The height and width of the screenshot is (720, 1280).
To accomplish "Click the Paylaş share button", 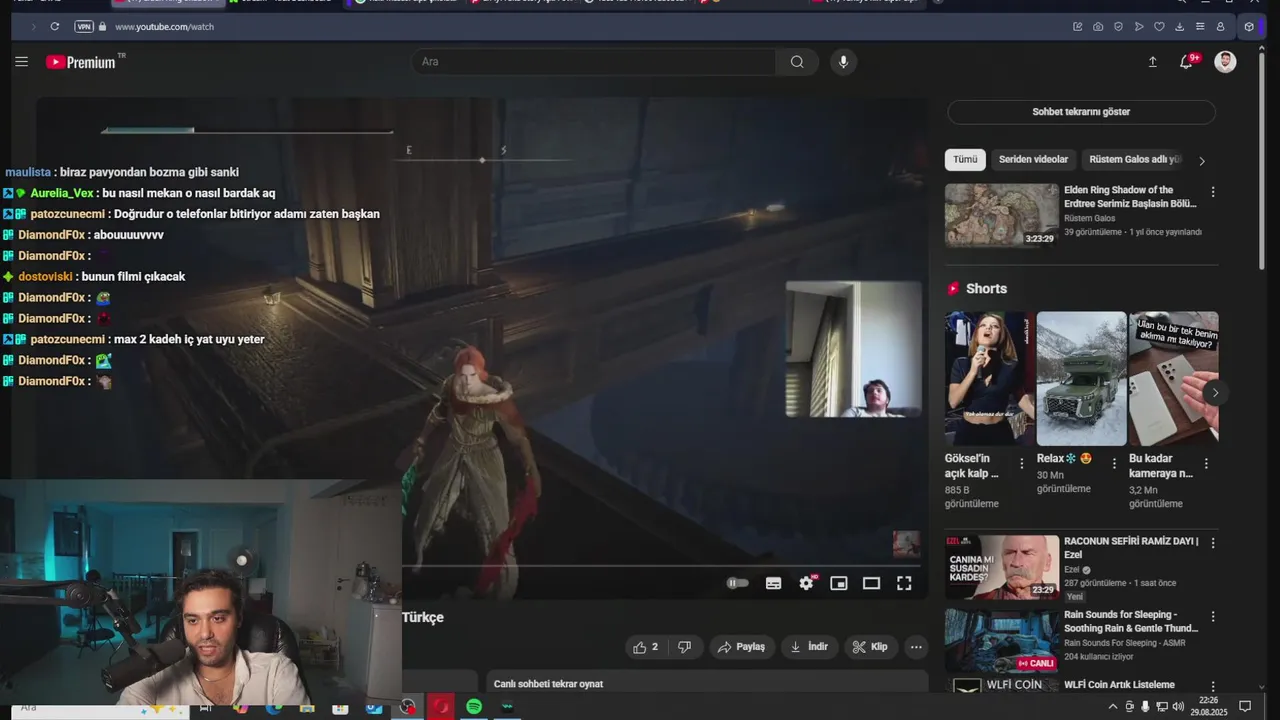I will (x=742, y=647).
